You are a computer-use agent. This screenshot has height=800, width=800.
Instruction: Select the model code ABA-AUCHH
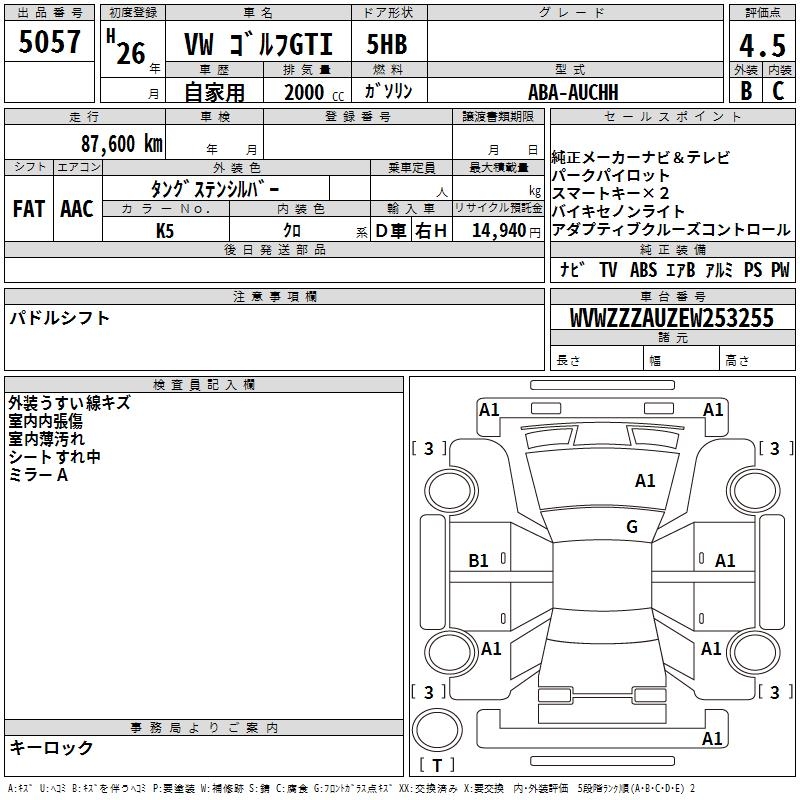pyautogui.click(x=573, y=92)
